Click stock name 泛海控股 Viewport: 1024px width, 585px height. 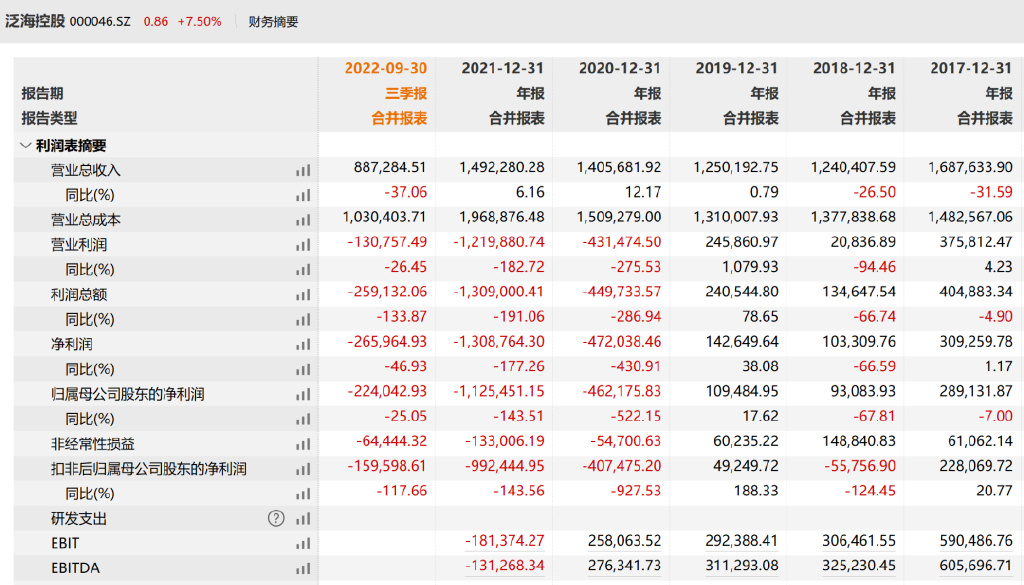(x=35, y=22)
